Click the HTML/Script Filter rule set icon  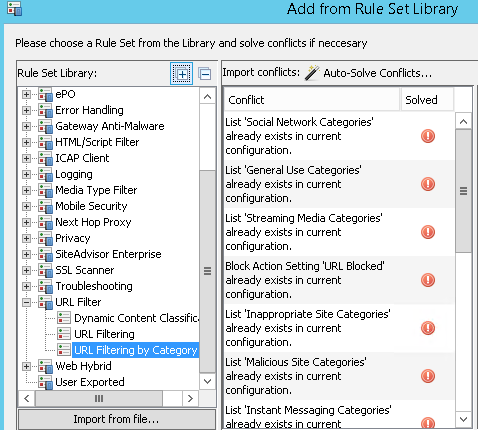45,142
